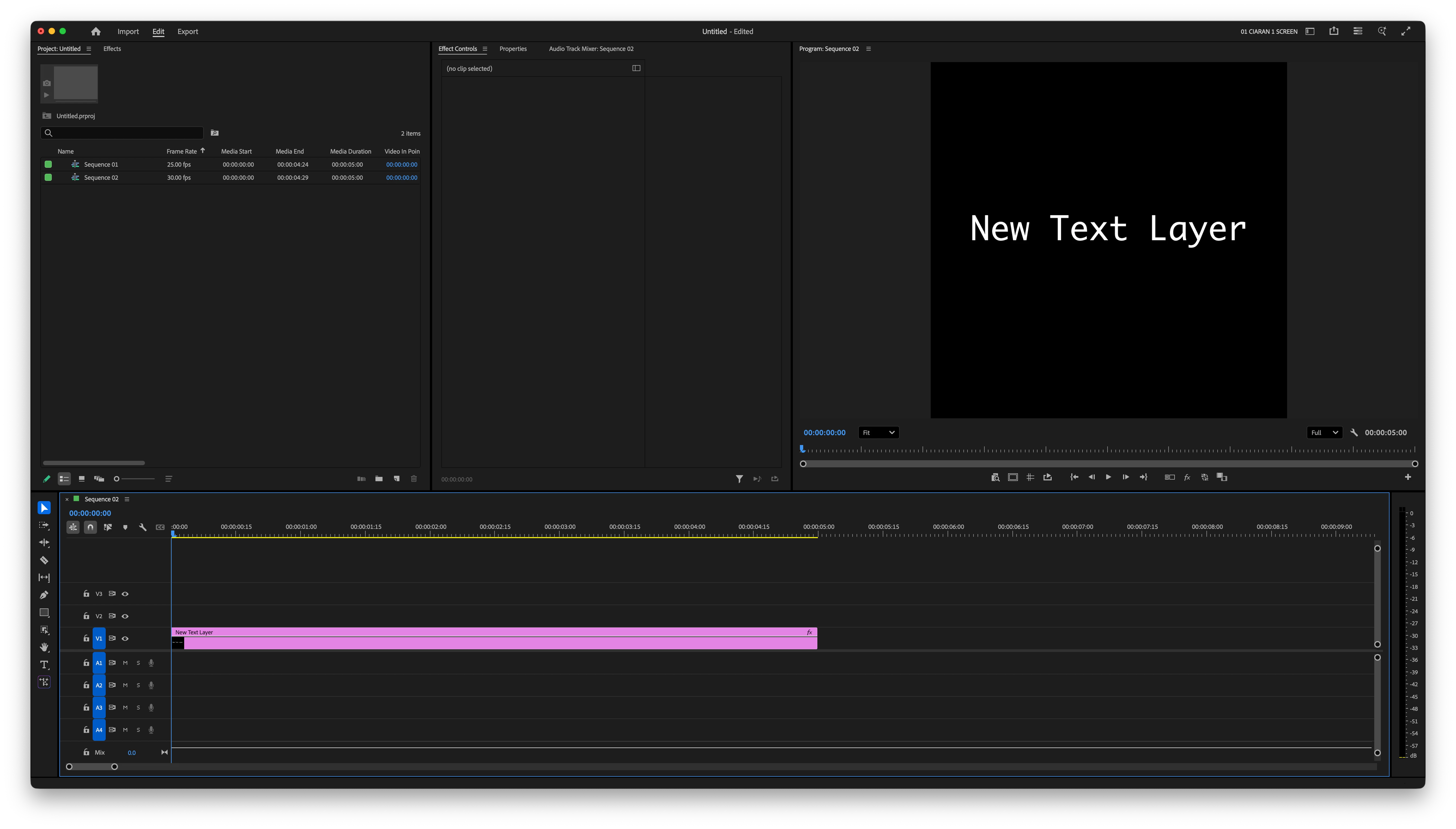Toggle timeline snapping magnet
Viewport: 1456px width, 829px height.
point(90,527)
